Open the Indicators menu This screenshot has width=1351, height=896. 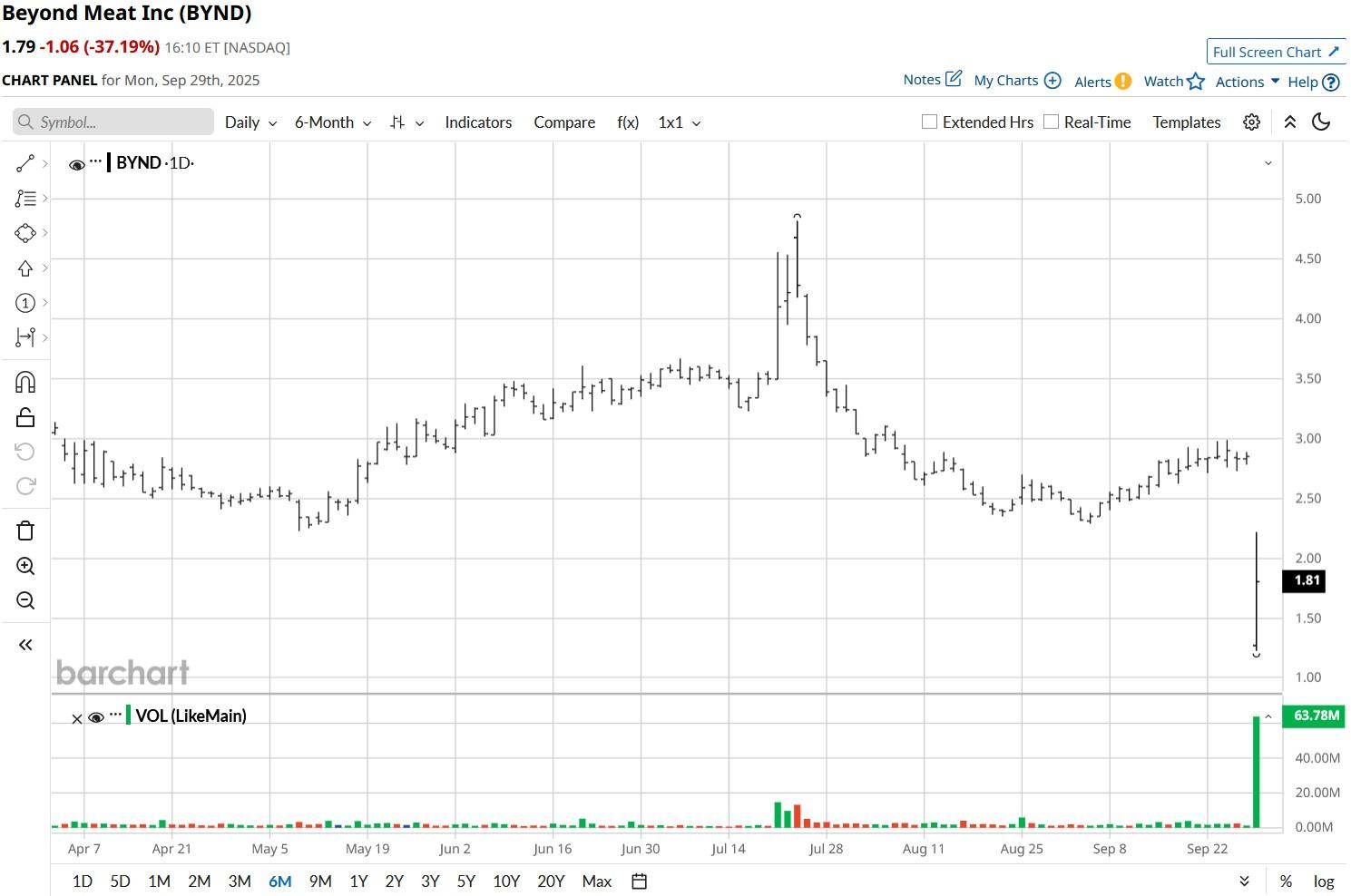pyautogui.click(x=478, y=122)
